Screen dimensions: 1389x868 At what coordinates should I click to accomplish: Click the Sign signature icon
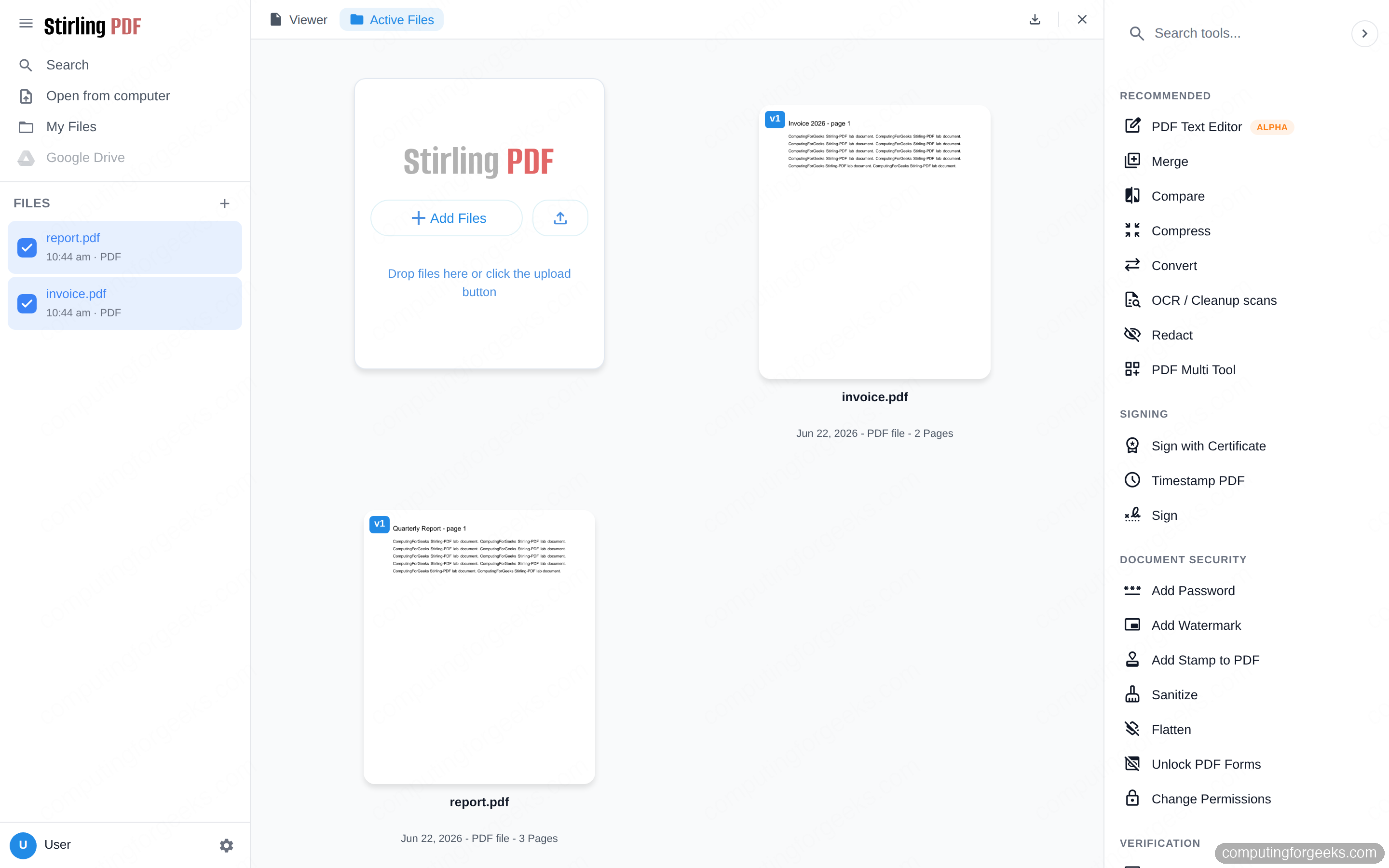(1132, 515)
